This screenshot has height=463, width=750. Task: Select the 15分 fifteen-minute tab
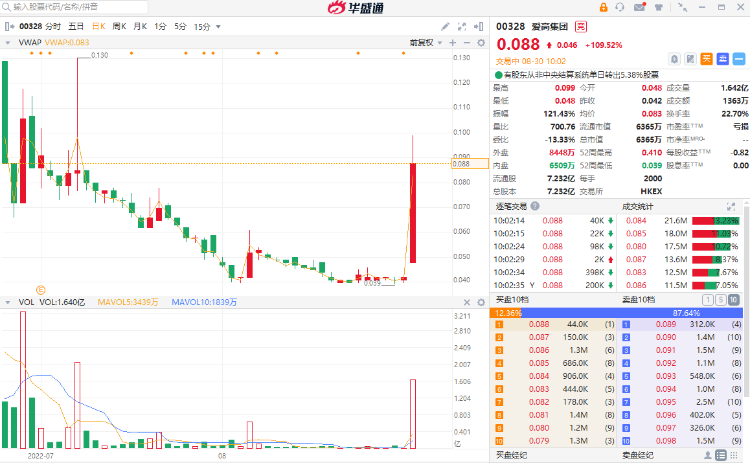[202, 27]
